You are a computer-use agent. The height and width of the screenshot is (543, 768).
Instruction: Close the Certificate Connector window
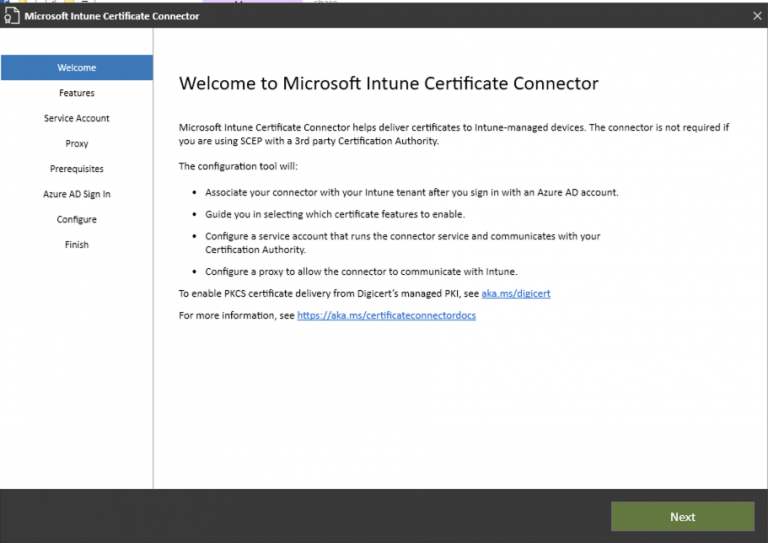coord(756,16)
